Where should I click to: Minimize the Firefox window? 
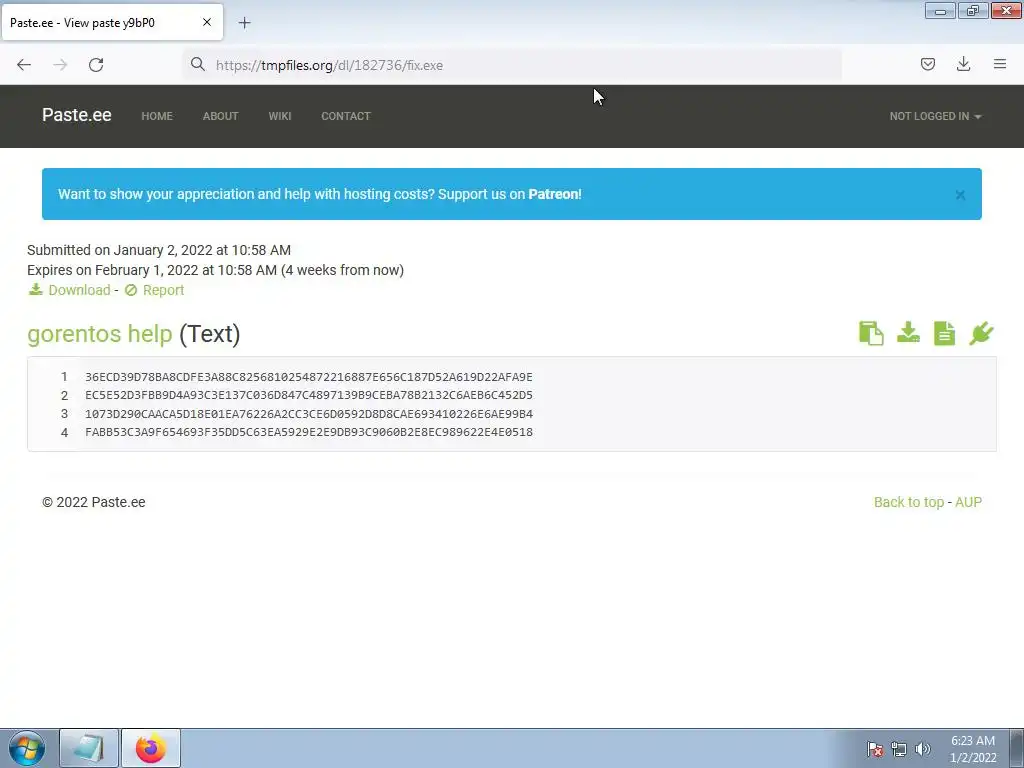tap(940, 11)
